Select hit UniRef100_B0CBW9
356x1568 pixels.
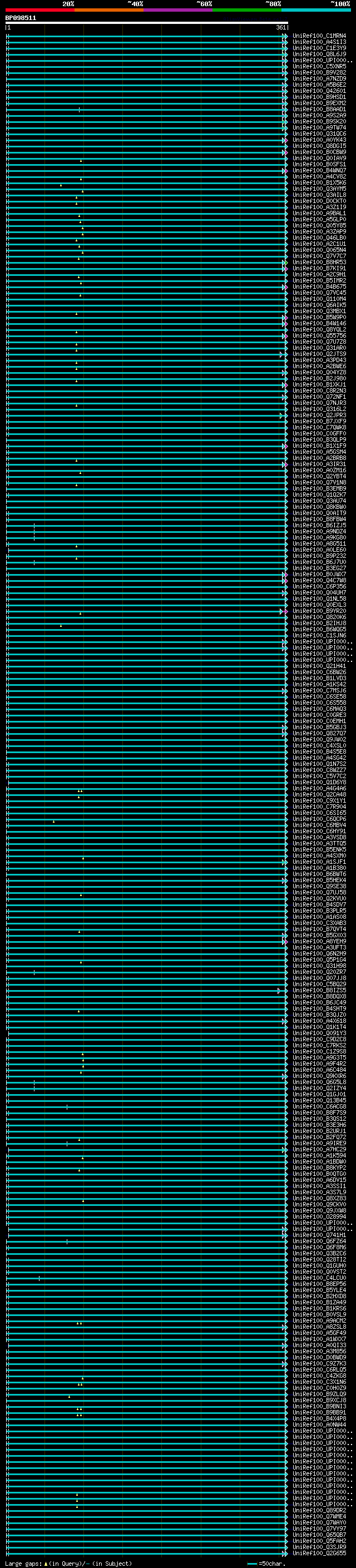pyautogui.click(x=319, y=152)
